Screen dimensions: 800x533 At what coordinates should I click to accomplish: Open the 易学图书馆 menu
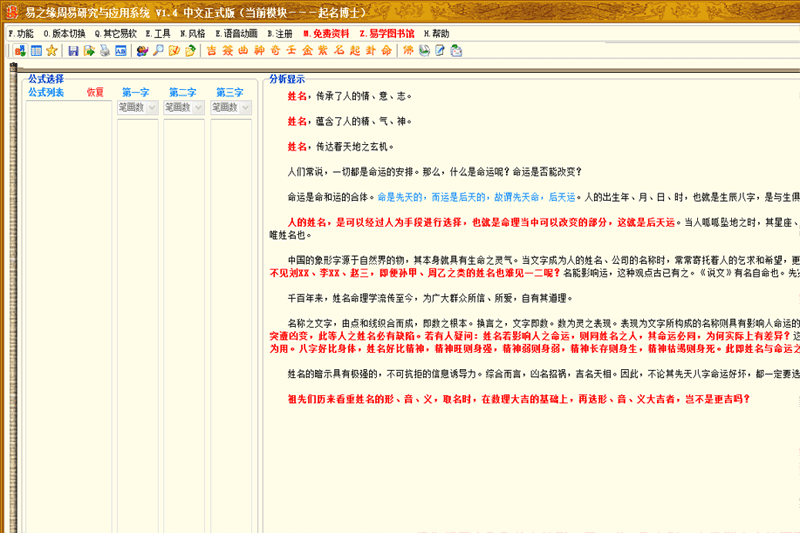click(385, 33)
